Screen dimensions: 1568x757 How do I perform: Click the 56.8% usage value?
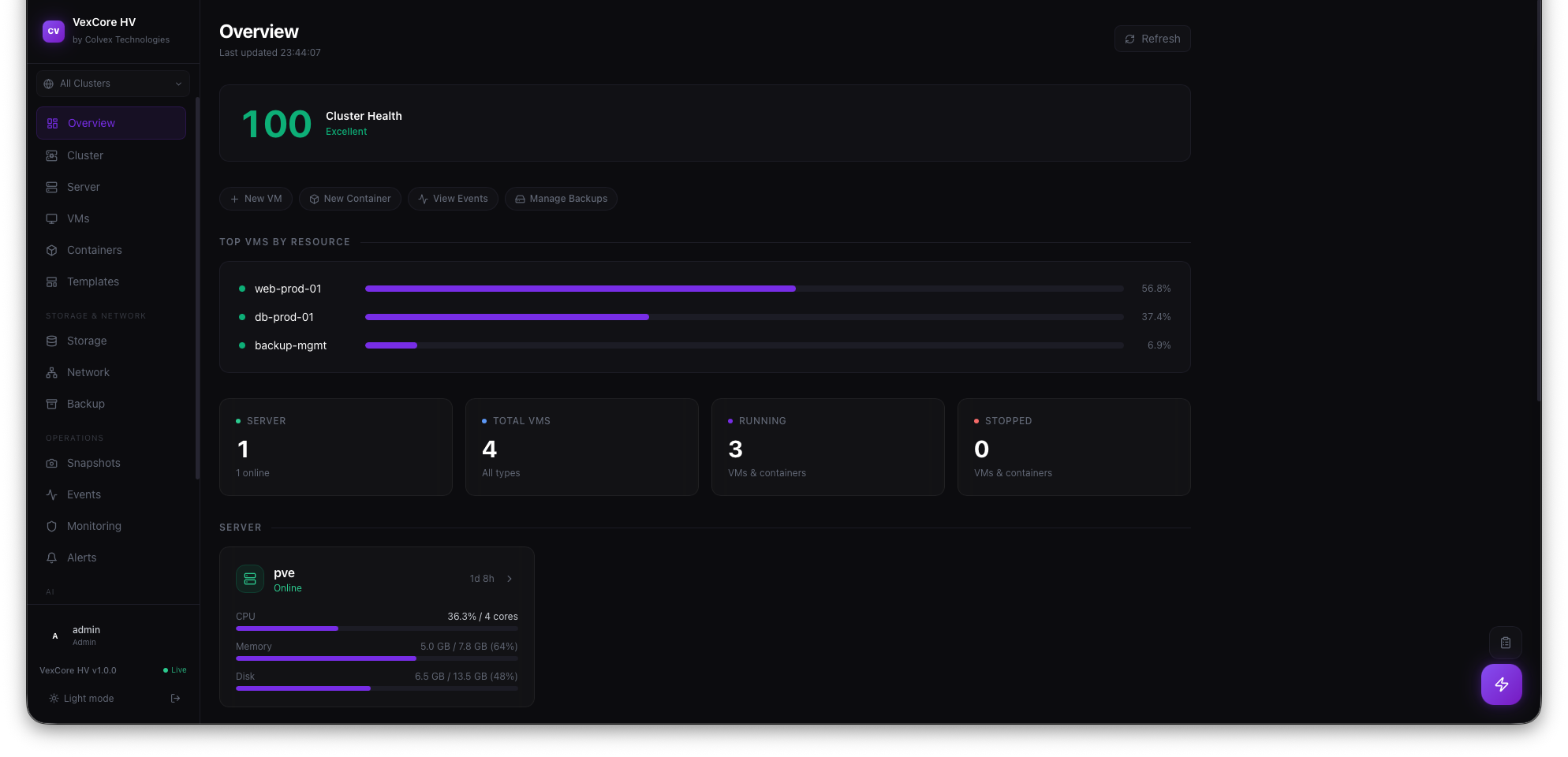click(x=1156, y=289)
